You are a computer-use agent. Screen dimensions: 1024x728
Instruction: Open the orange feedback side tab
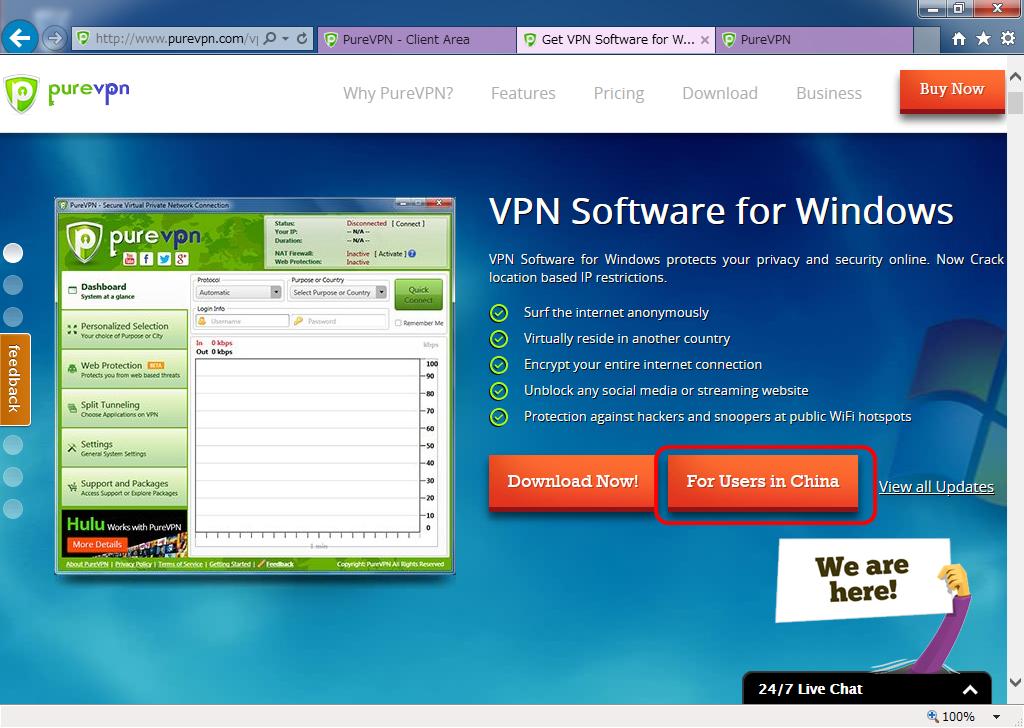pyautogui.click(x=15, y=379)
